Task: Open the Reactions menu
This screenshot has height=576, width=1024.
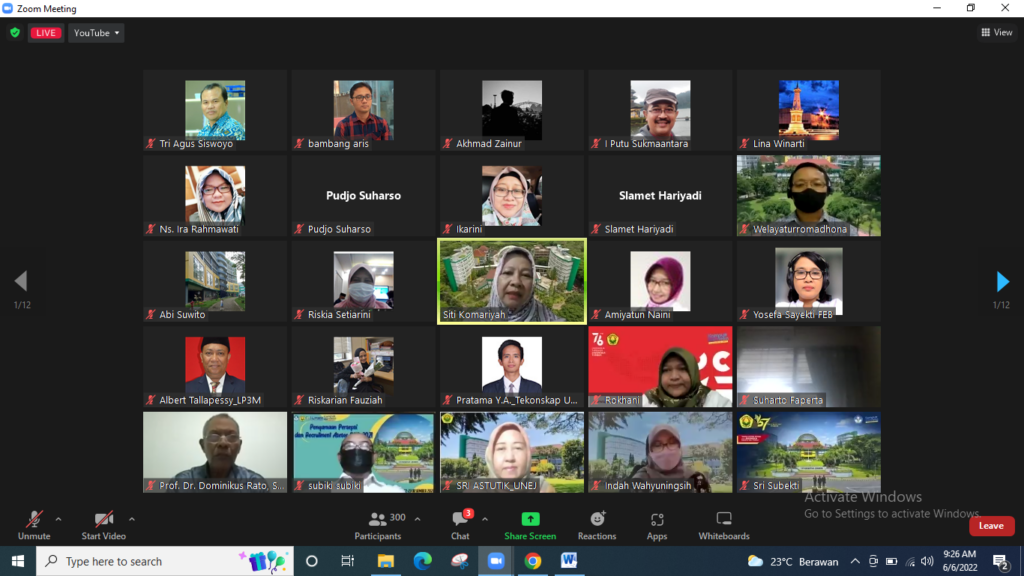Action: click(597, 524)
